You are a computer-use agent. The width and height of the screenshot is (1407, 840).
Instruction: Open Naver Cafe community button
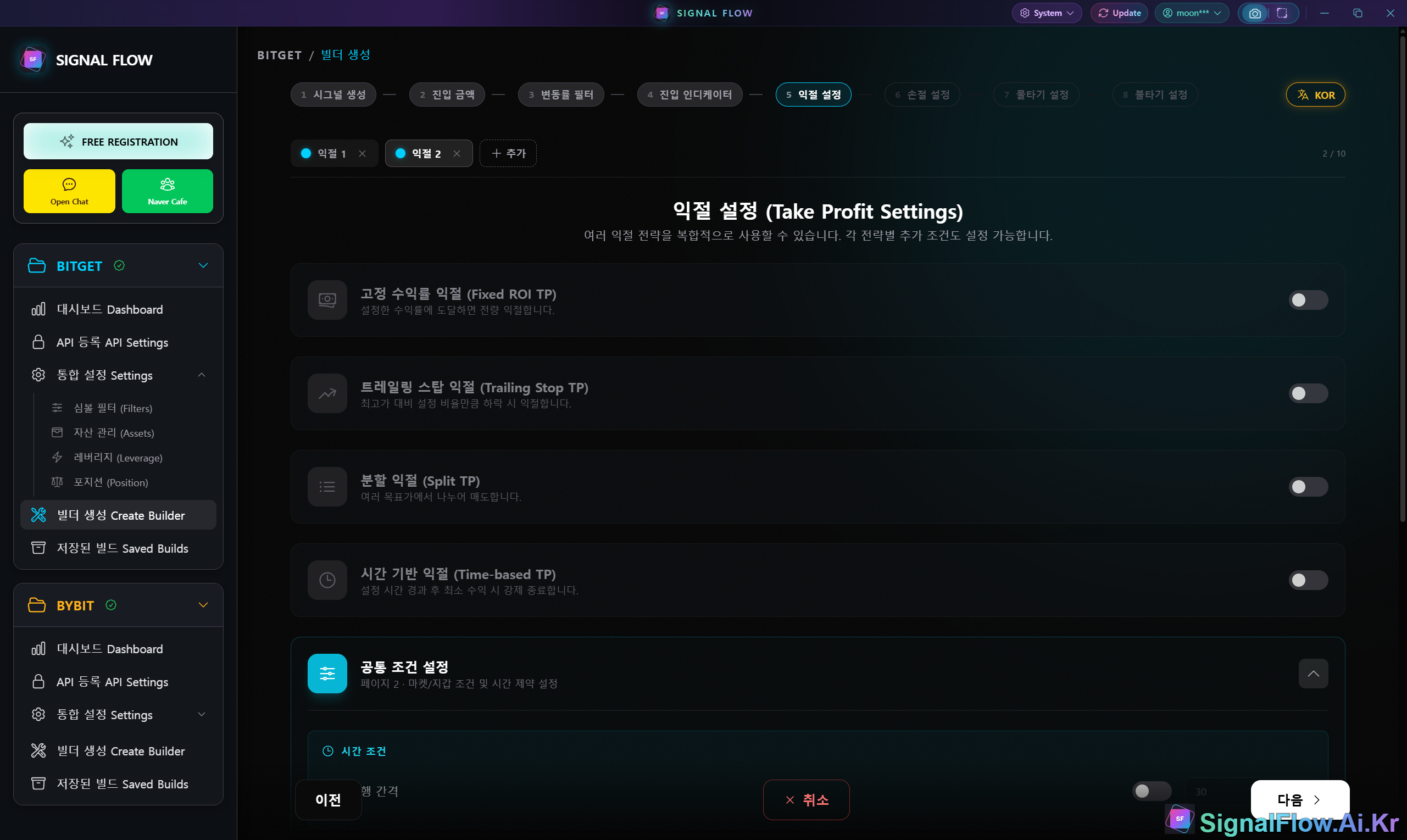[x=167, y=191]
